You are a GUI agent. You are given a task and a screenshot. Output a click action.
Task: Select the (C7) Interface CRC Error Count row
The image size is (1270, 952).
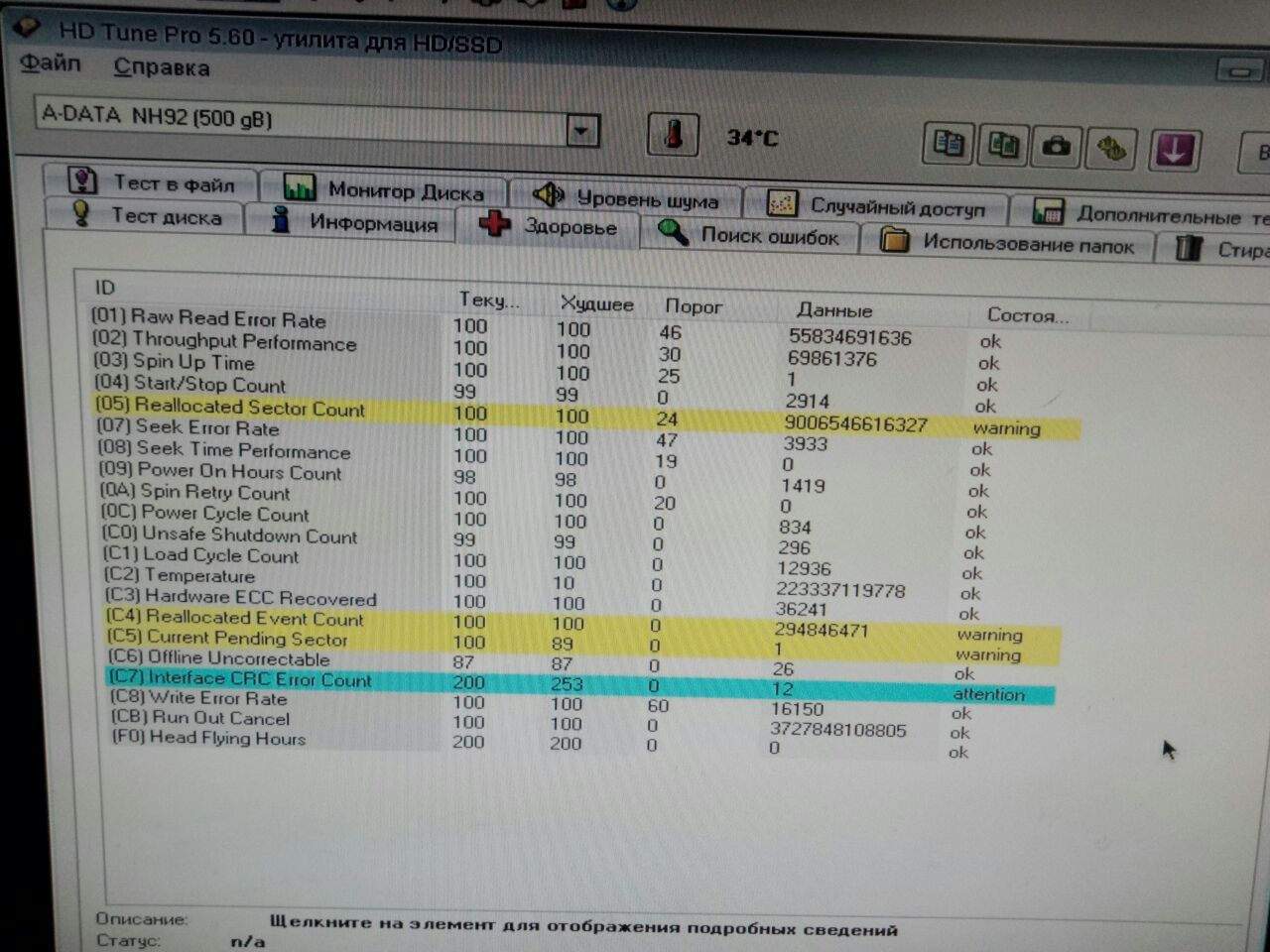580,684
